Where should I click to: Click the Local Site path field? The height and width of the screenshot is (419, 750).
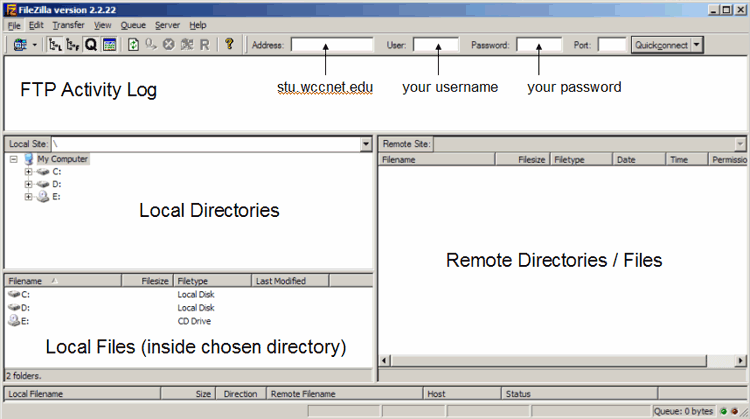point(206,144)
